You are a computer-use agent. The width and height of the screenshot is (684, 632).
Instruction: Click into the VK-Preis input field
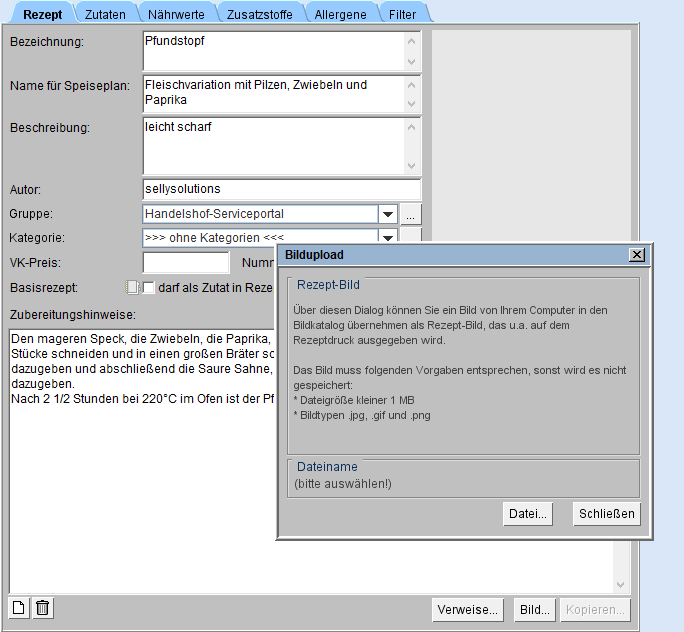(x=185, y=263)
